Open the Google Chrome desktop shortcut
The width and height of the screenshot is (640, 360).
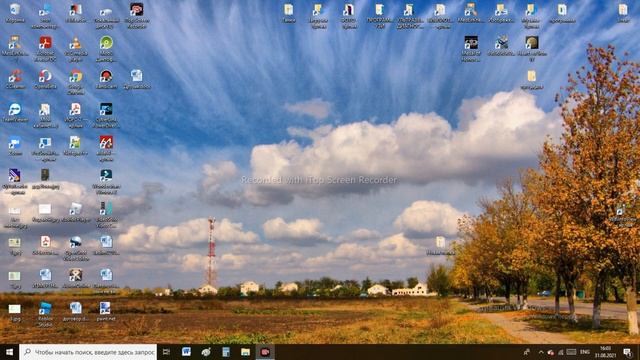tap(76, 82)
